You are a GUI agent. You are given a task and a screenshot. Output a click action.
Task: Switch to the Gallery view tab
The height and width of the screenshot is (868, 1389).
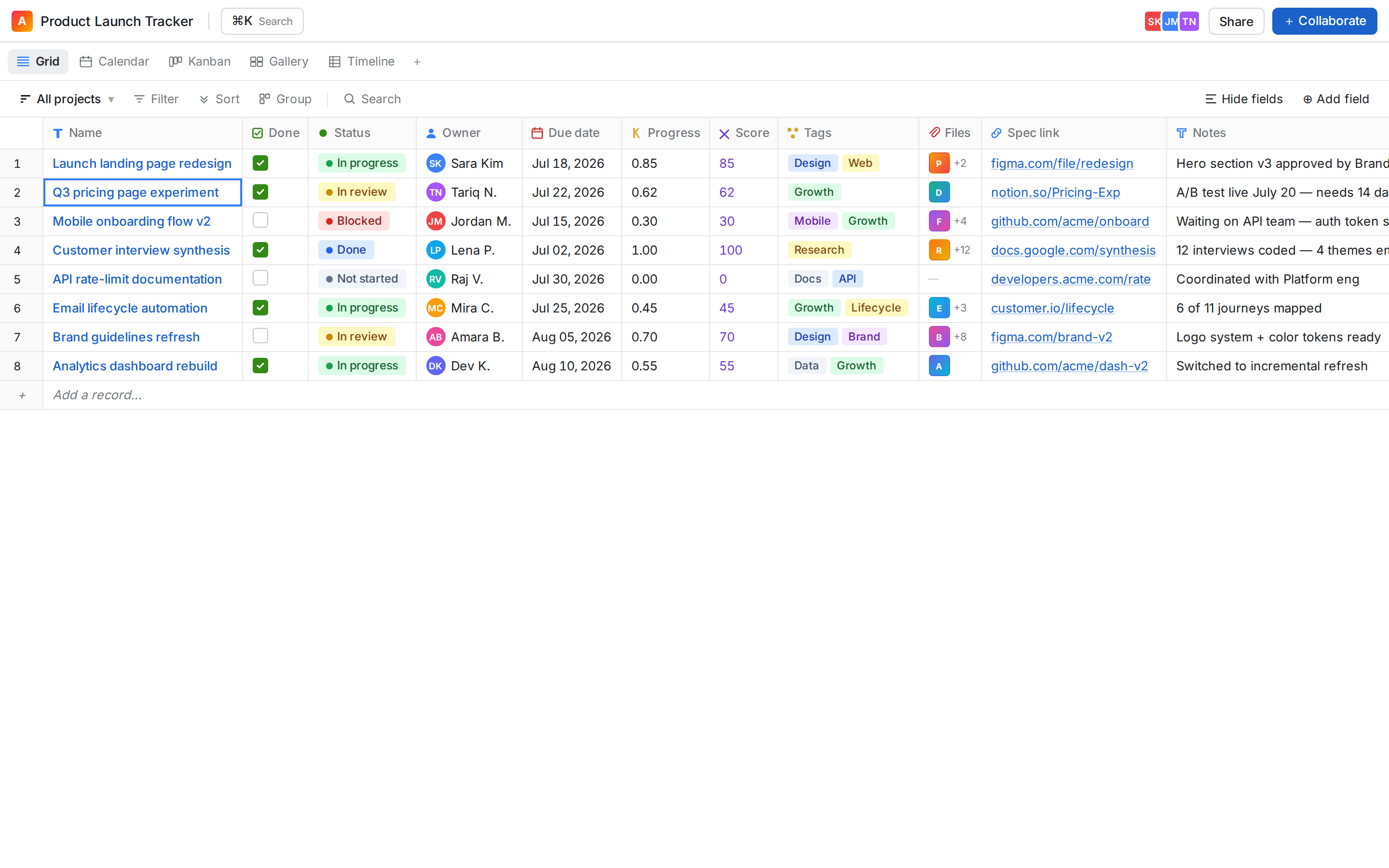point(280,61)
